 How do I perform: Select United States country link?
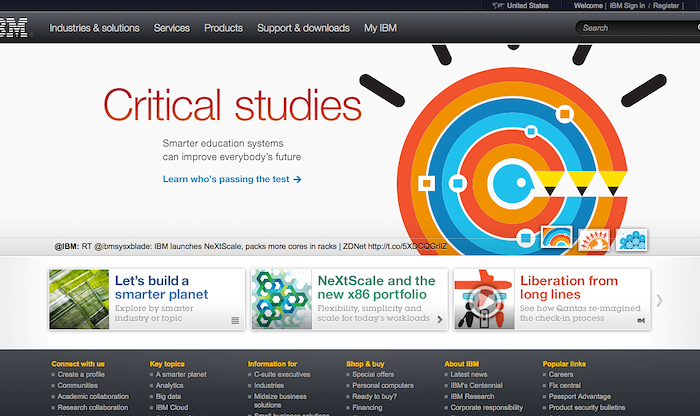click(528, 6)
